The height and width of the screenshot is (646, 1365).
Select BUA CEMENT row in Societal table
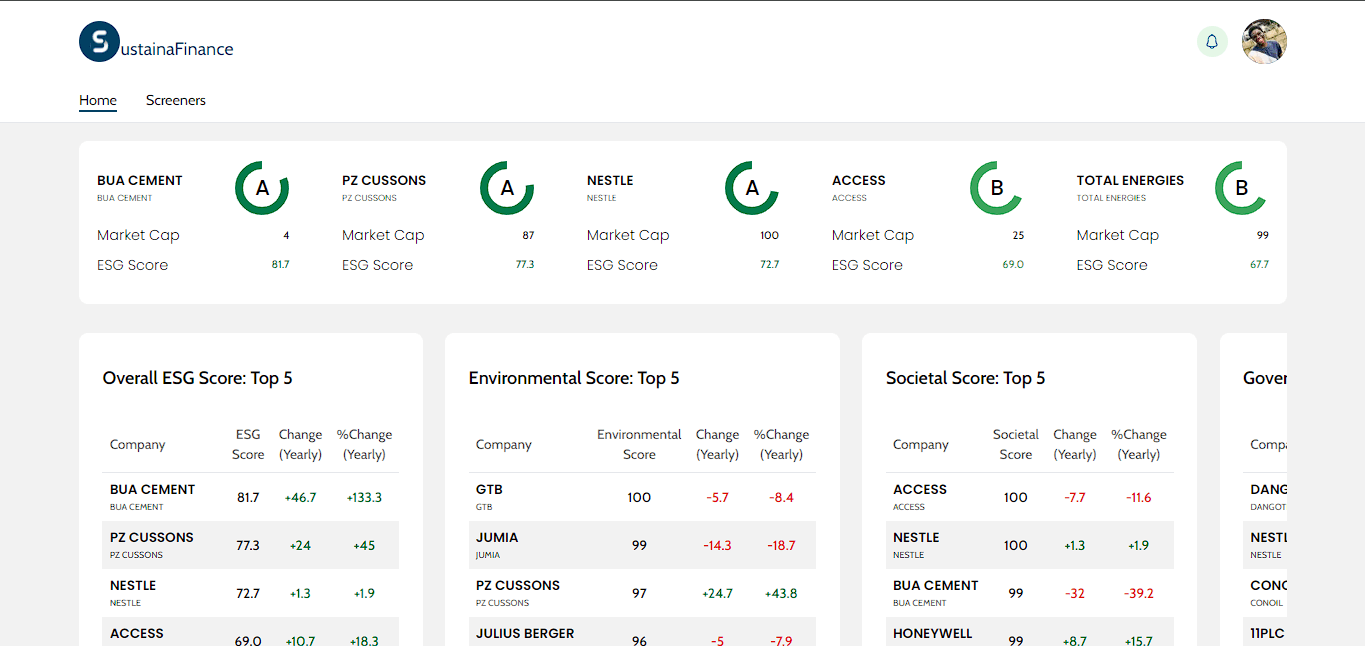1030,593
